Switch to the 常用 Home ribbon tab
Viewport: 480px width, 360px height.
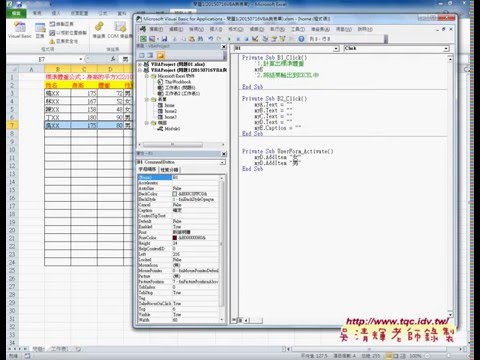(37, 13)
